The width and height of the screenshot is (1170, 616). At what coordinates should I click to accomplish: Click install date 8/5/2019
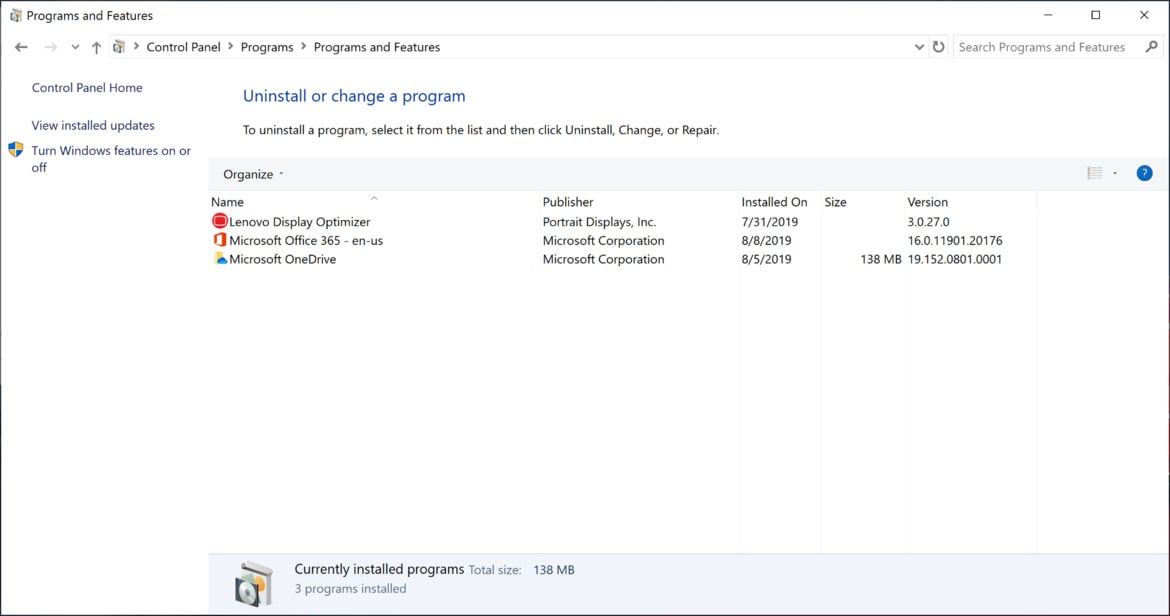click(x=766, y=259)
